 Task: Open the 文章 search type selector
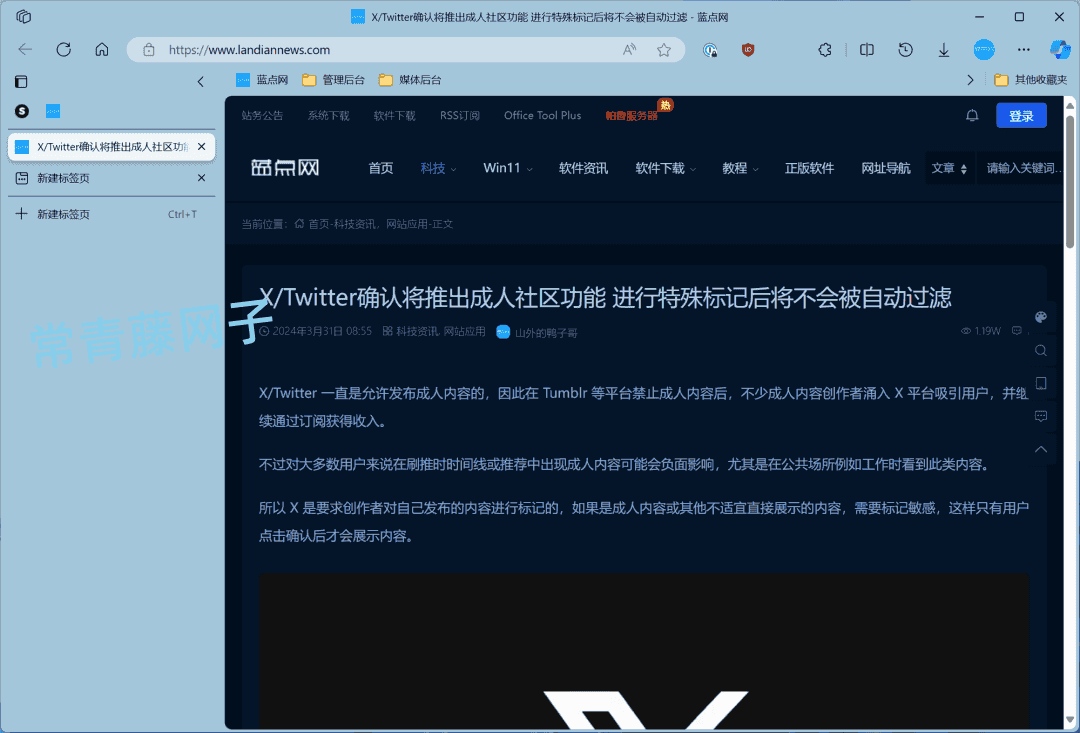click(949, 168)
